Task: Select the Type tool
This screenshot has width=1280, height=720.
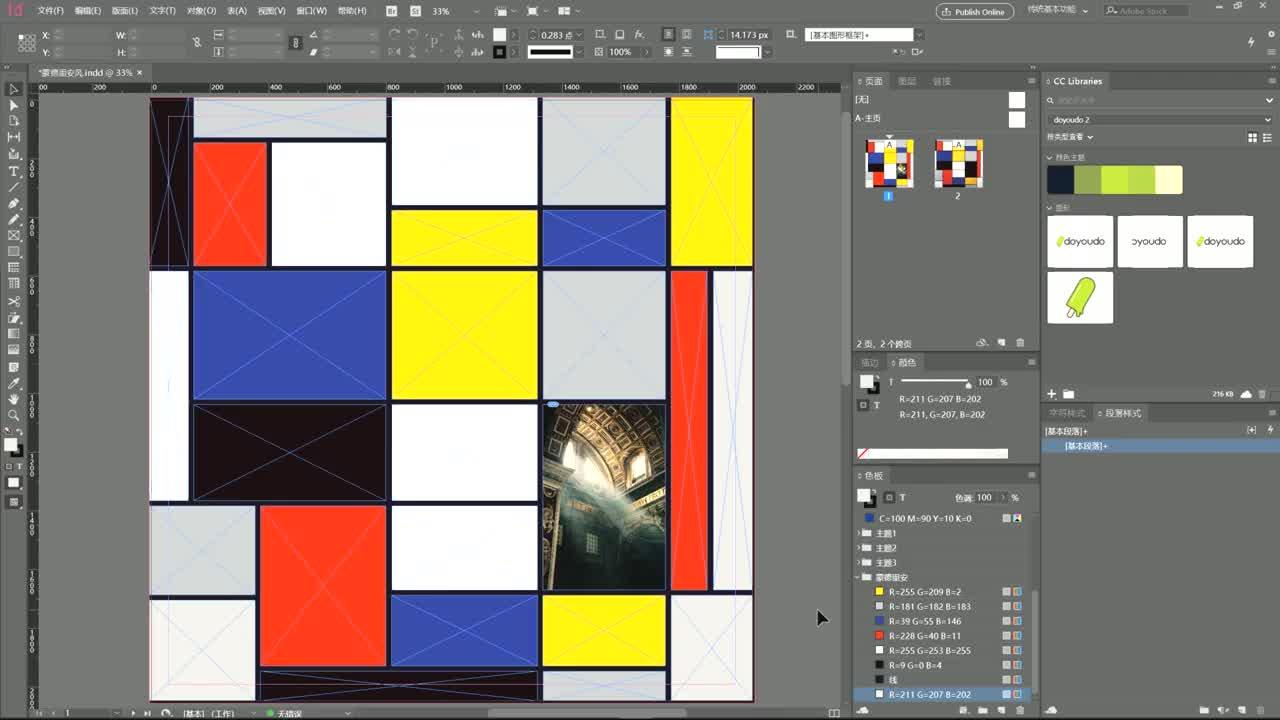Action: click(14, 171)
